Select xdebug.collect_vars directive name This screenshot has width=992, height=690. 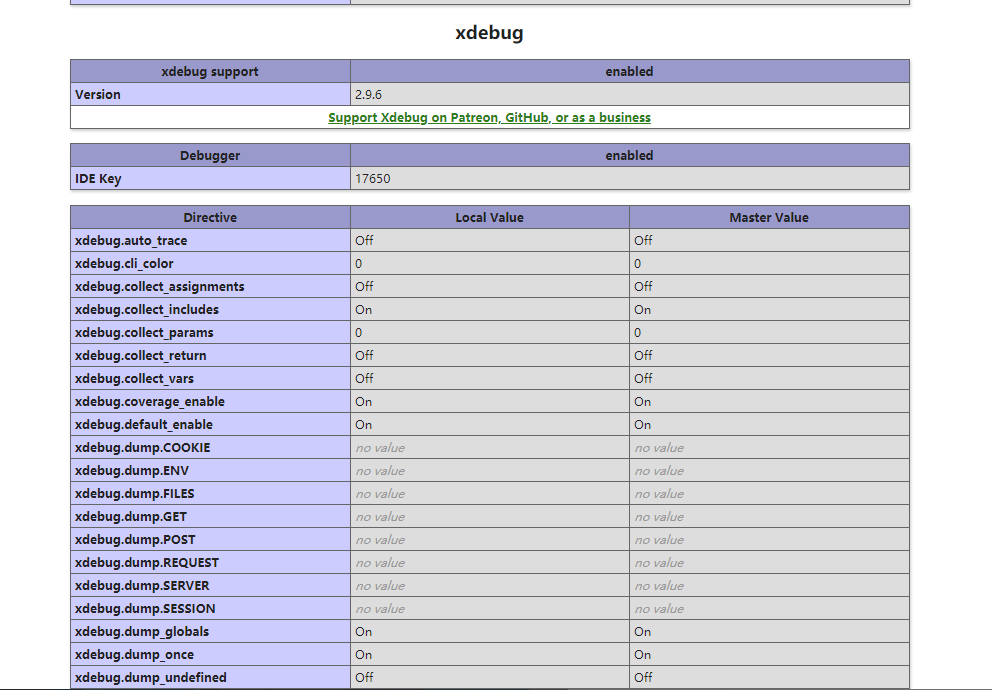pos(134,379)
